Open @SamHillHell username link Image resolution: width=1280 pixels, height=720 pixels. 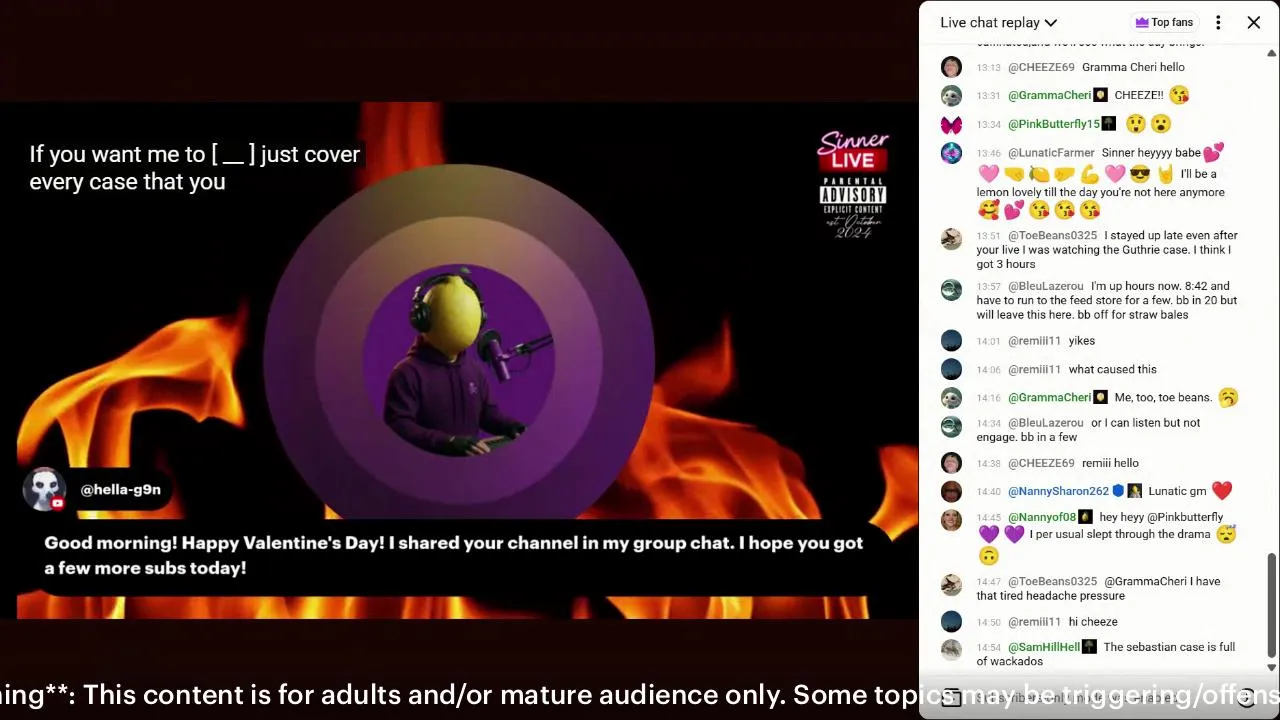(x=1044, y=647)
